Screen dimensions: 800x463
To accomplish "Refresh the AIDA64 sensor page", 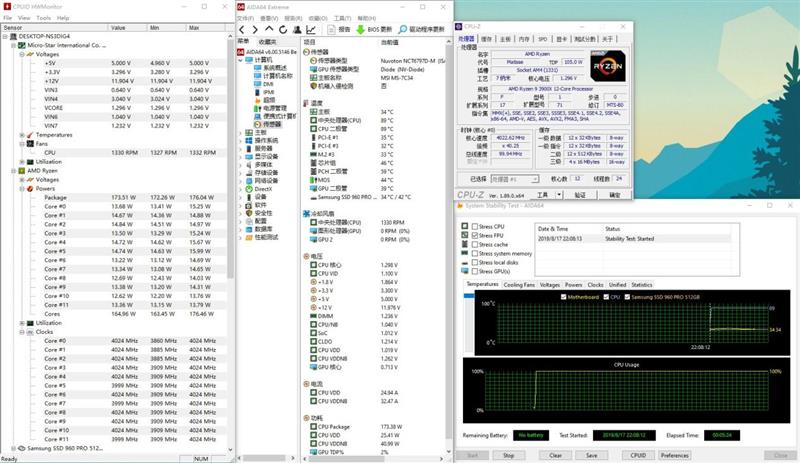I will pyautogui.click(x=283, y=30).
